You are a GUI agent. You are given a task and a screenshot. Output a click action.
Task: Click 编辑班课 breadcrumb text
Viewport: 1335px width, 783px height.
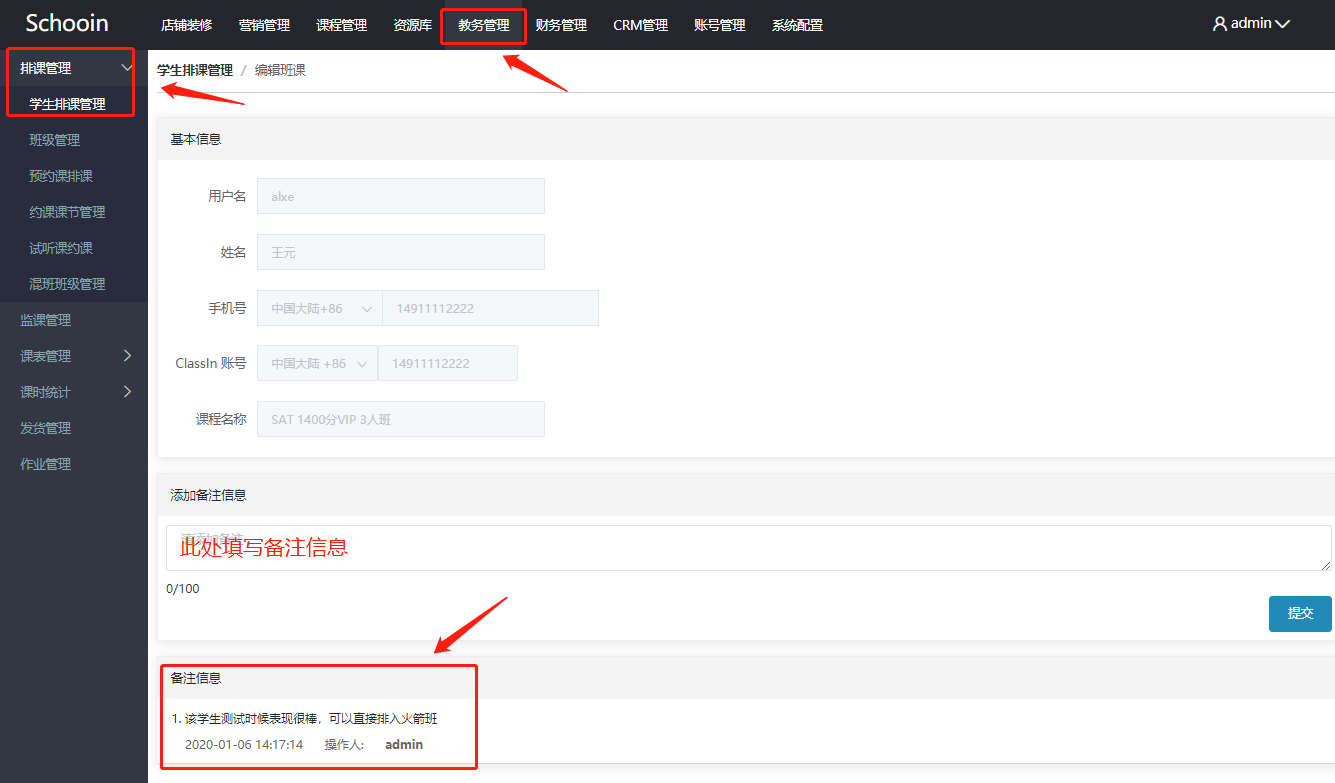click(x=280, y=70)
